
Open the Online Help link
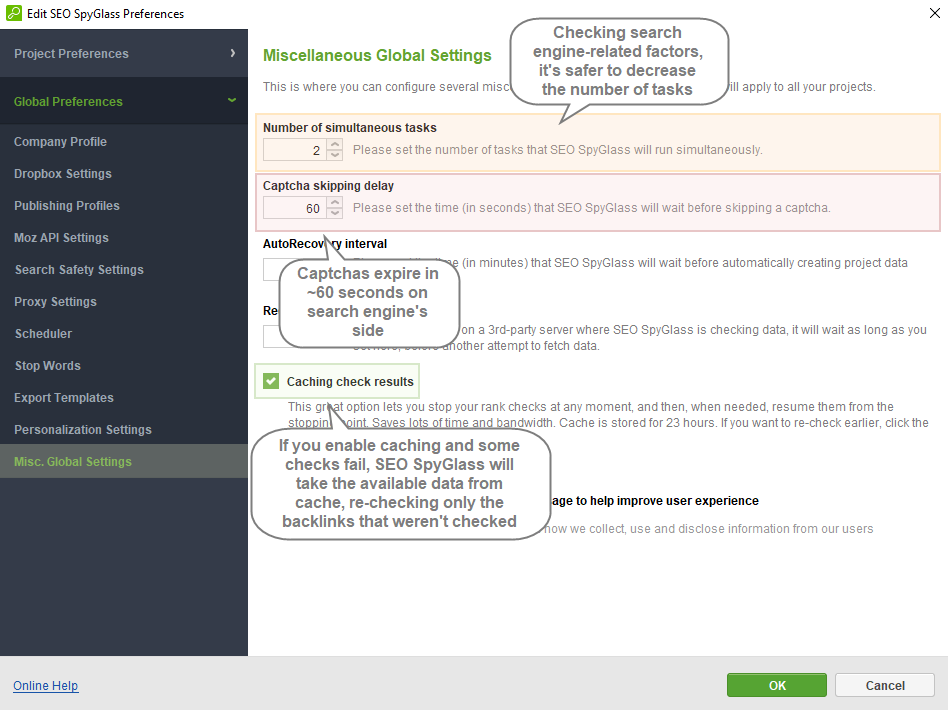[45, 685]
